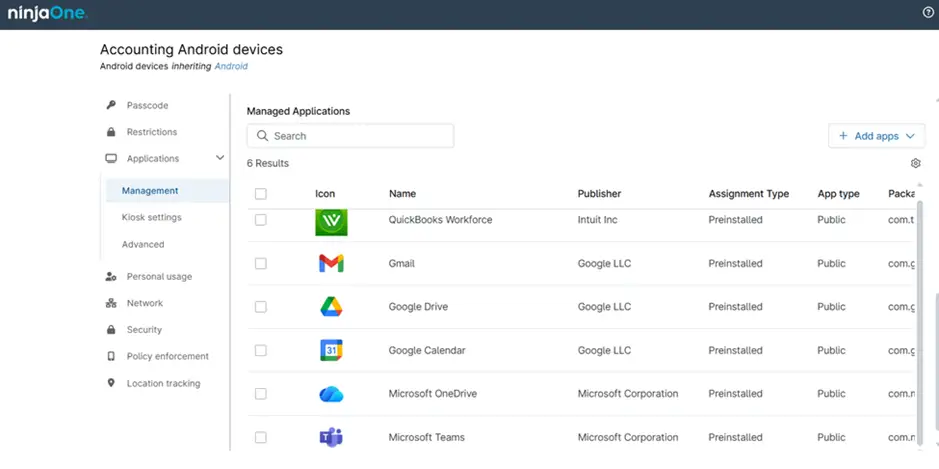Viewport: 939px width, 469px height.
Task: Sort by the Publisher column header
Action: pos(599,193)
